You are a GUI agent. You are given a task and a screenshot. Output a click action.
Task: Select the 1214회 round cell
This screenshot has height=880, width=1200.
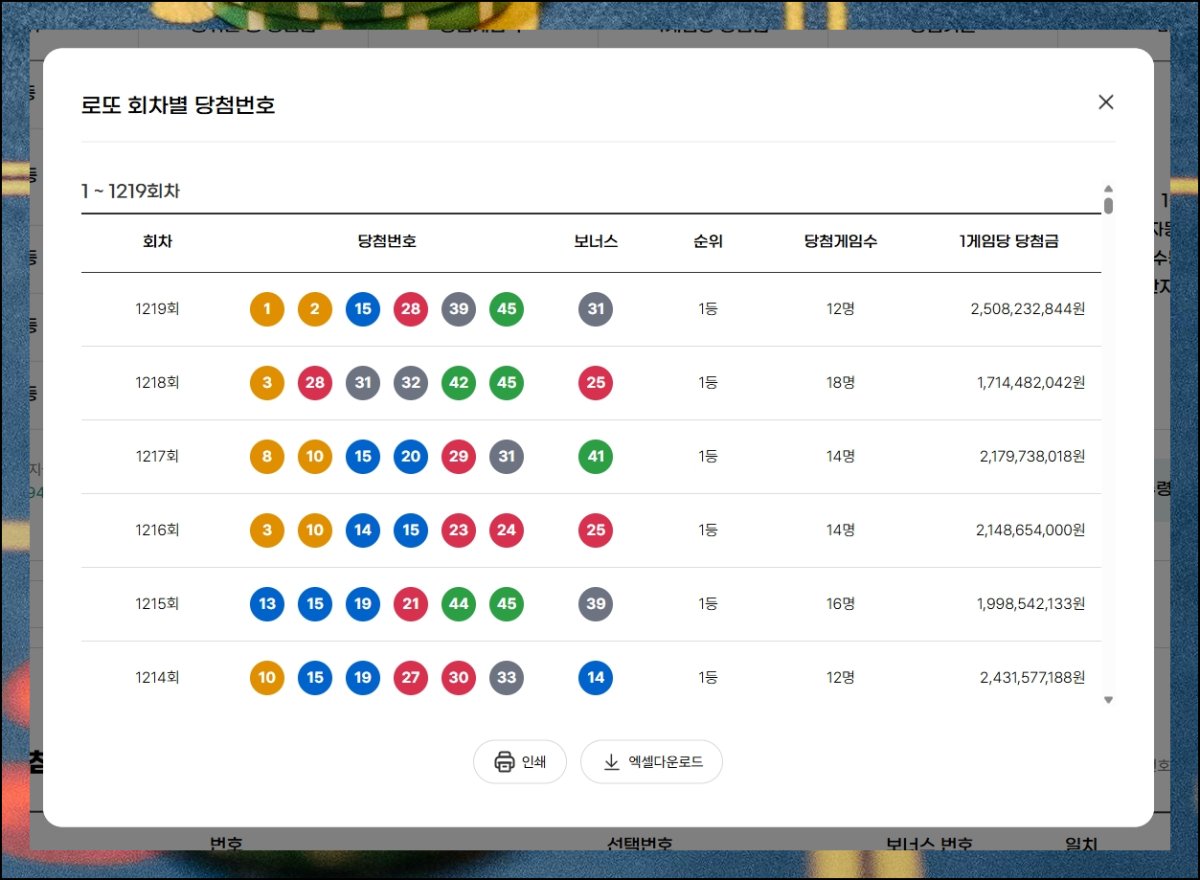click(158, 678)
